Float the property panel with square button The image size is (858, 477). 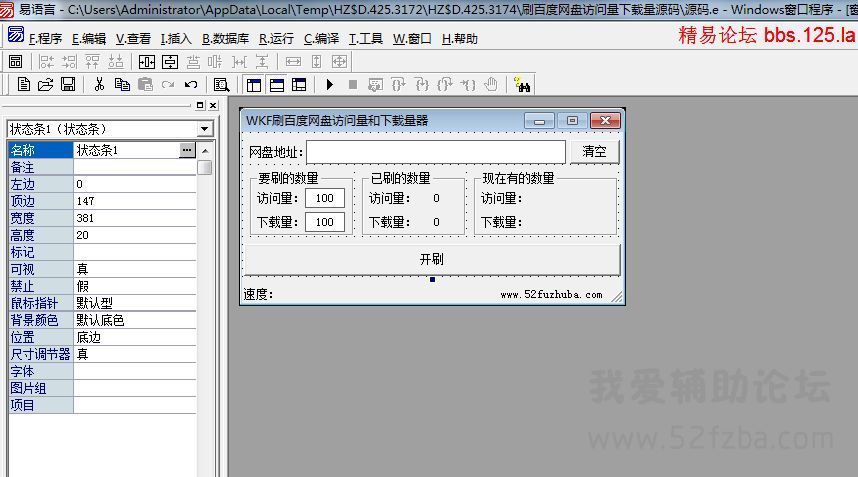coord(200,105)
